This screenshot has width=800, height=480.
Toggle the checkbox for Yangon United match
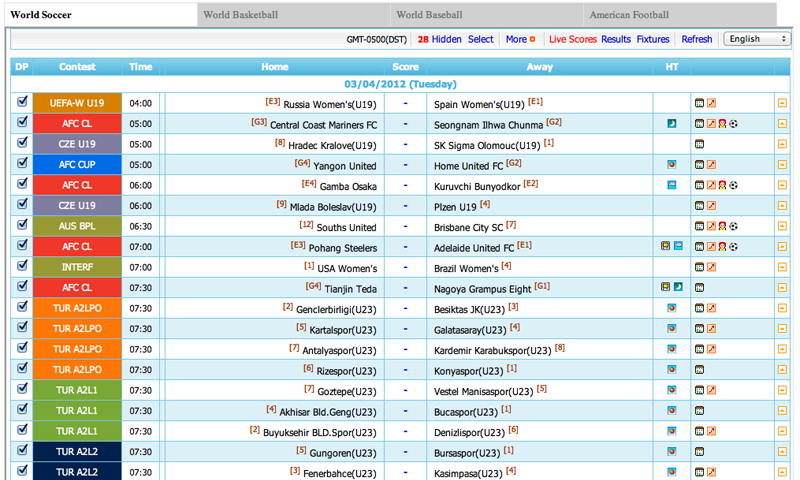22,164
